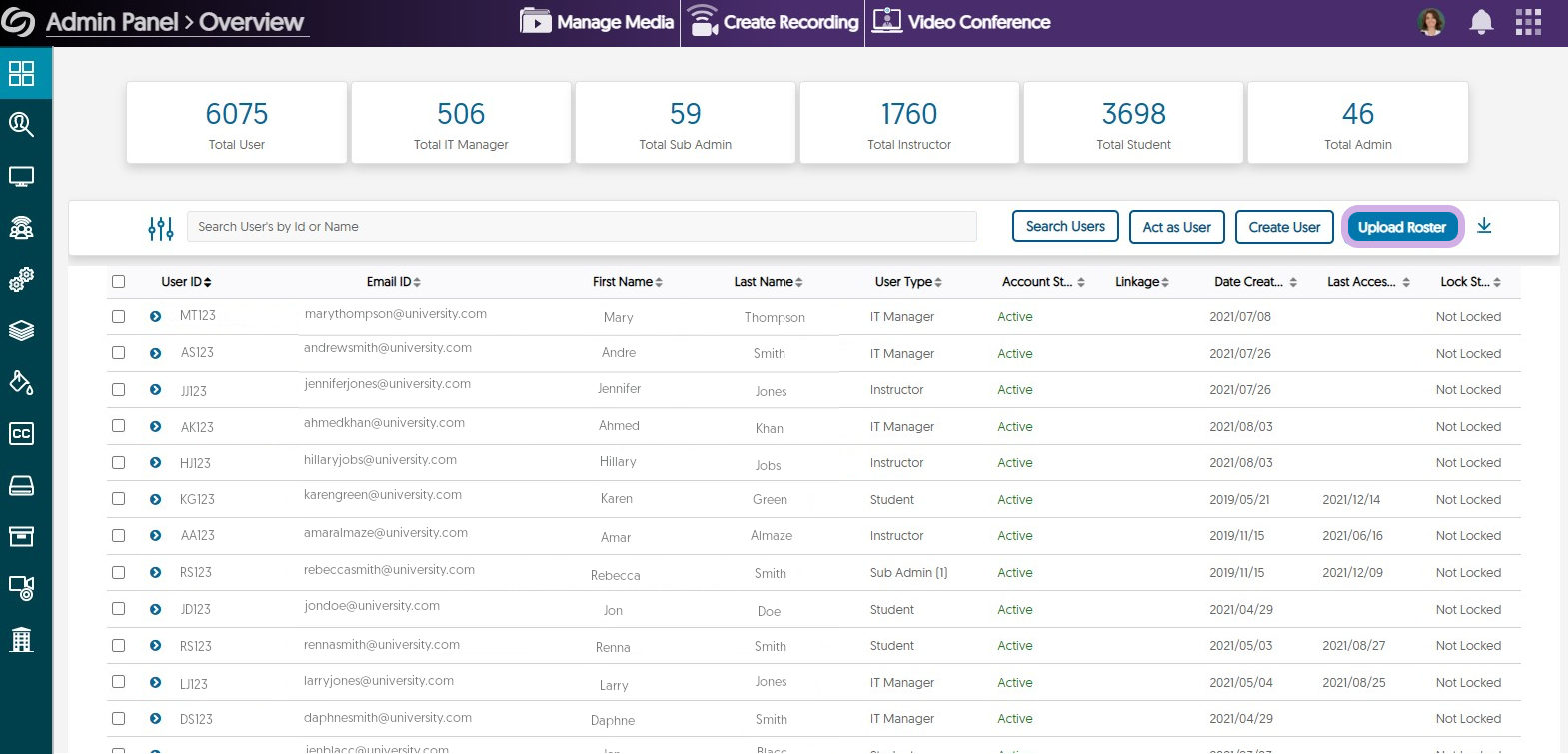Expand the AK123 user row arrow
This screenshot has height=754, width=1568.
(156, 426)
